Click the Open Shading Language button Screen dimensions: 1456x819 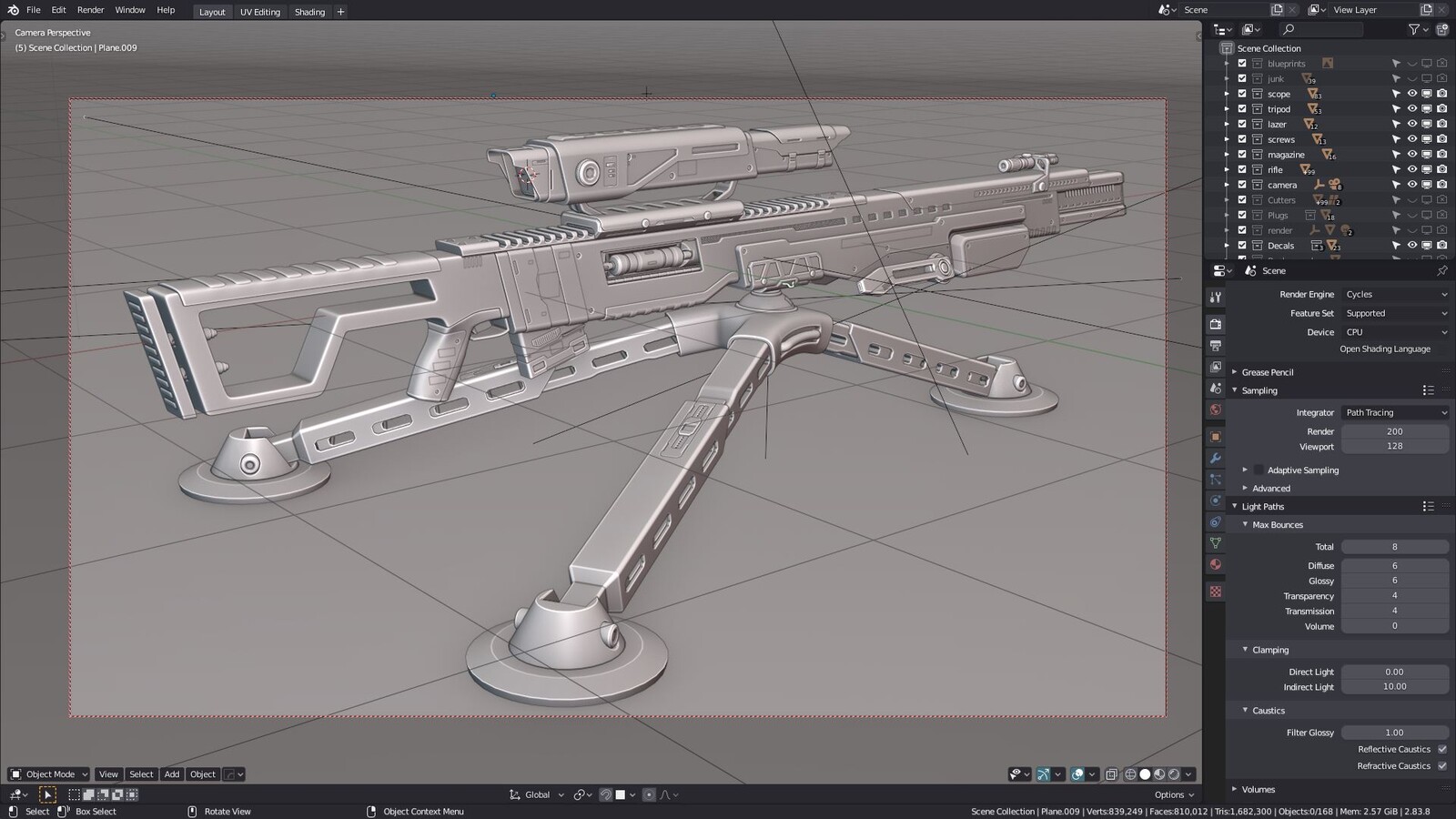tap(1384, 349)
